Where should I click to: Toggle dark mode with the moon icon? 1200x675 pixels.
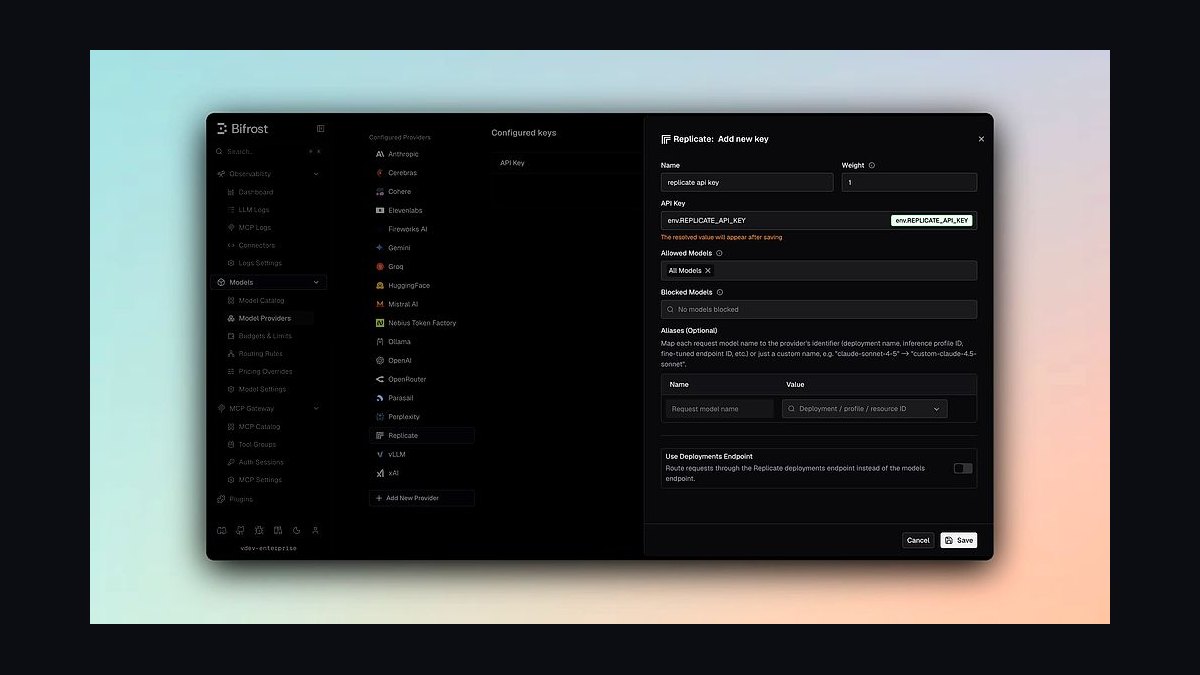296,531
